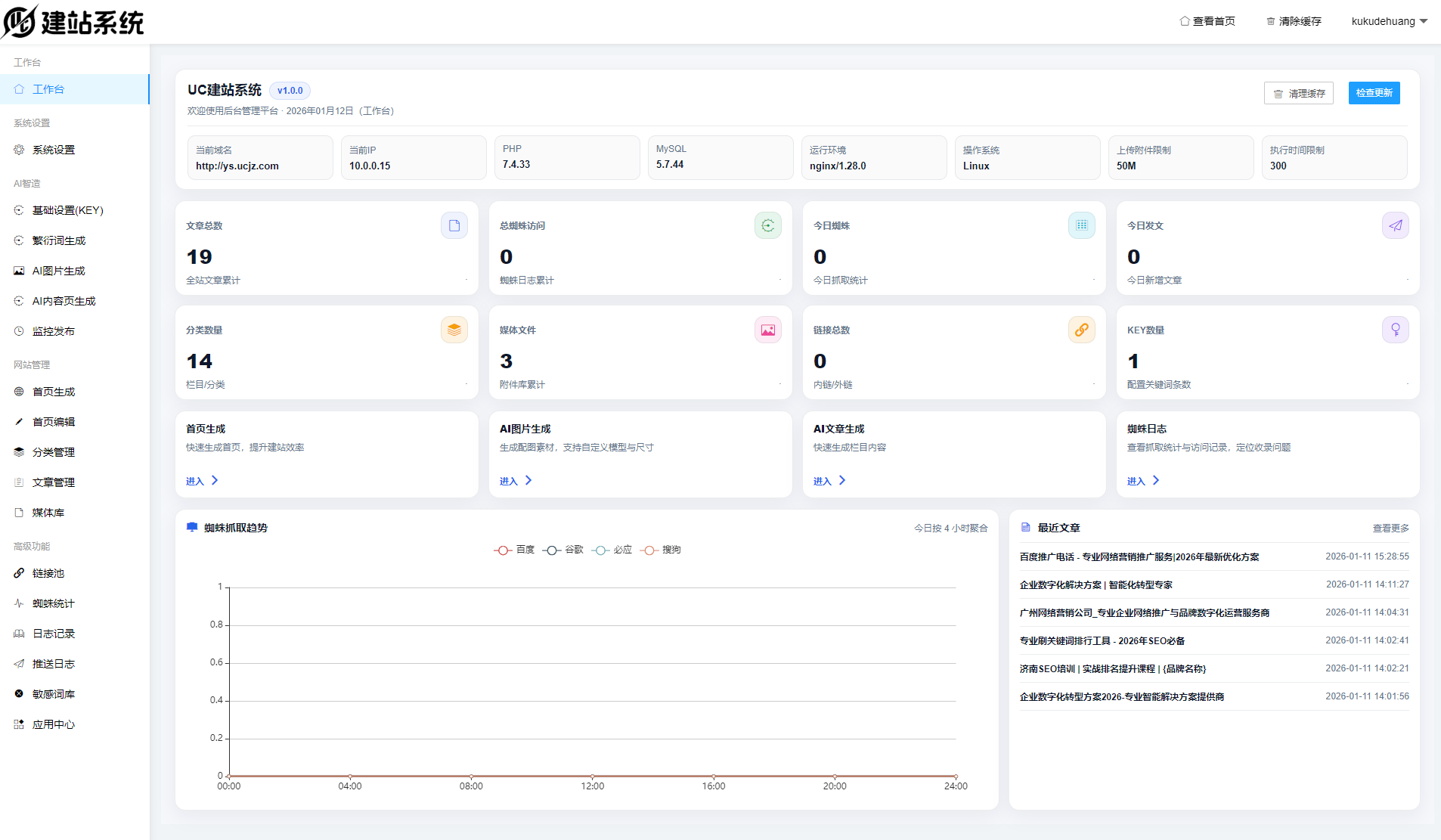Viewport: 1441px width, 840px height.
Task: Click the paper plane icon on 今日发文 card
Action: 1395,225
